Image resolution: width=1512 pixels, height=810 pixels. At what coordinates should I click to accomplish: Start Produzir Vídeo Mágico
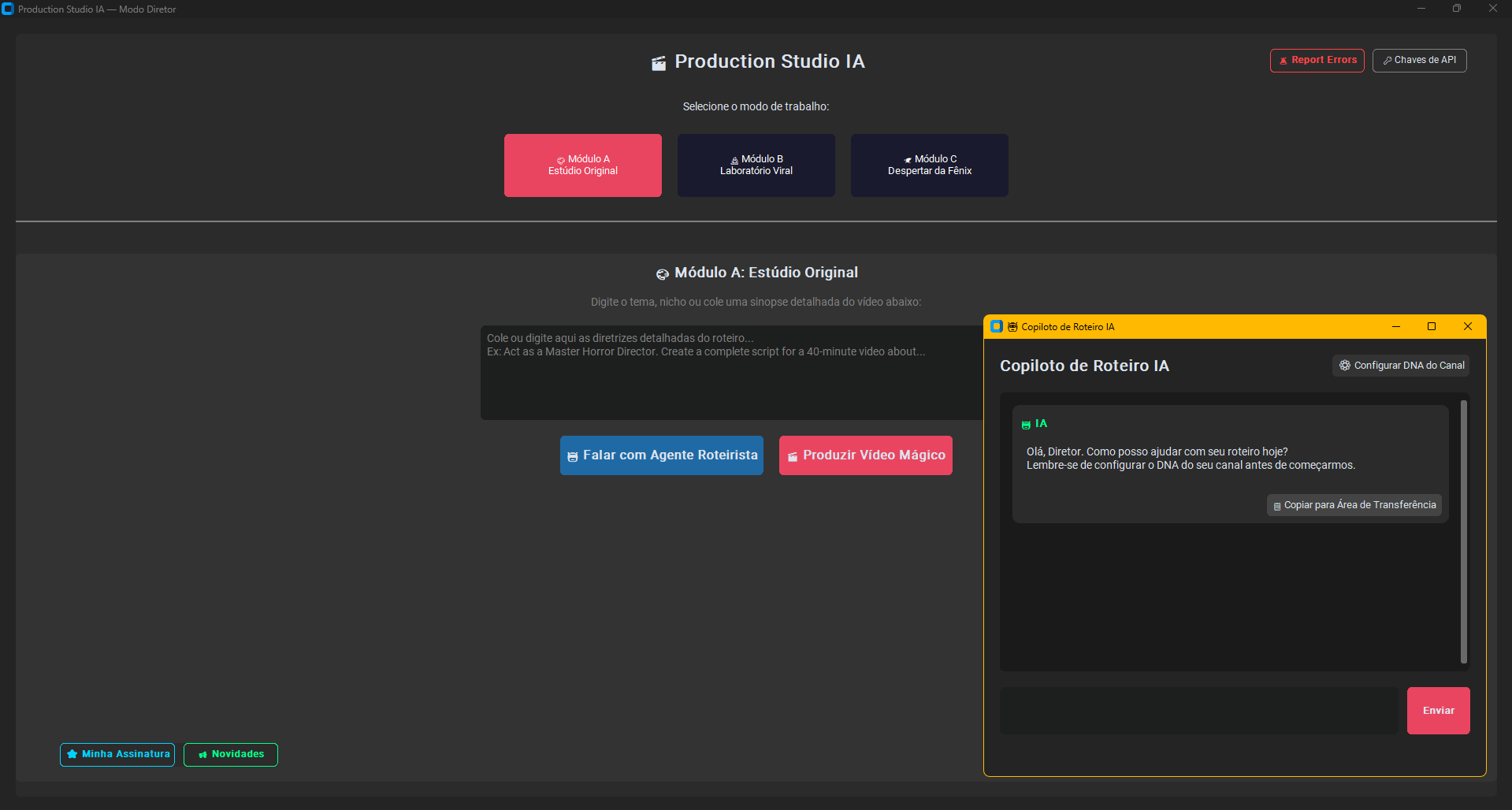[866, 455]
